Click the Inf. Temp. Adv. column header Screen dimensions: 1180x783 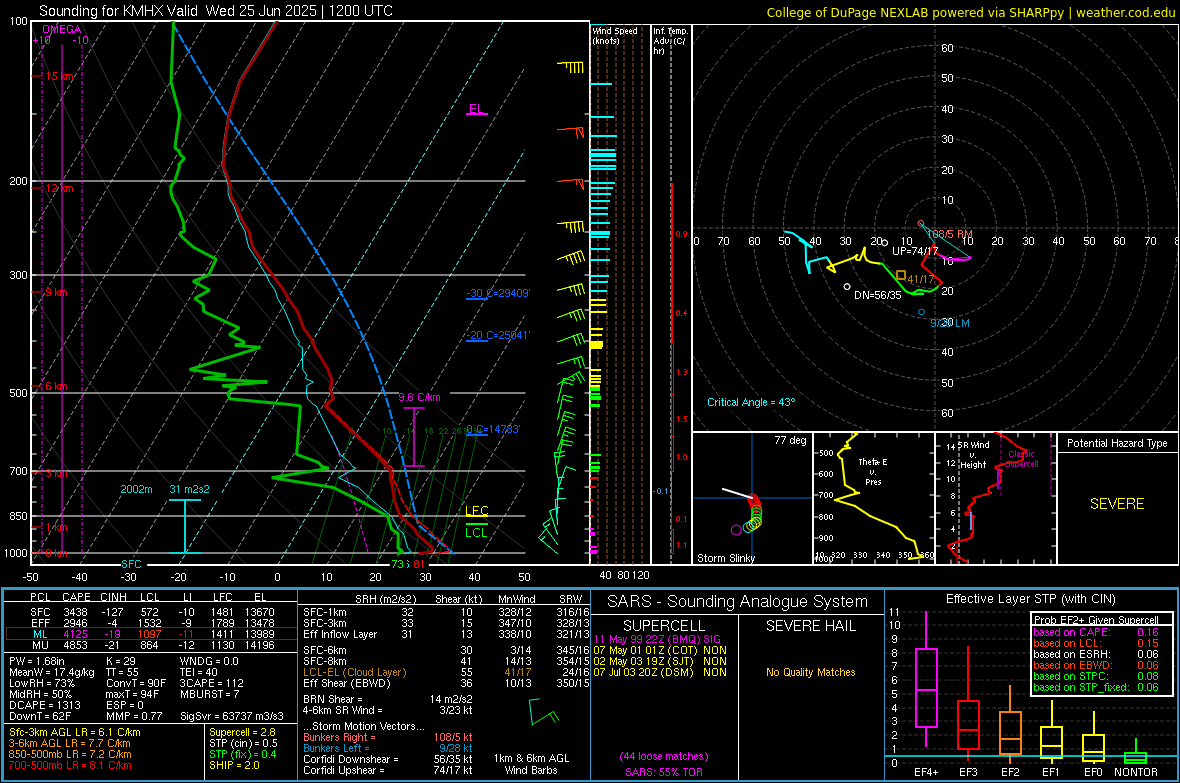pos(670,41)
